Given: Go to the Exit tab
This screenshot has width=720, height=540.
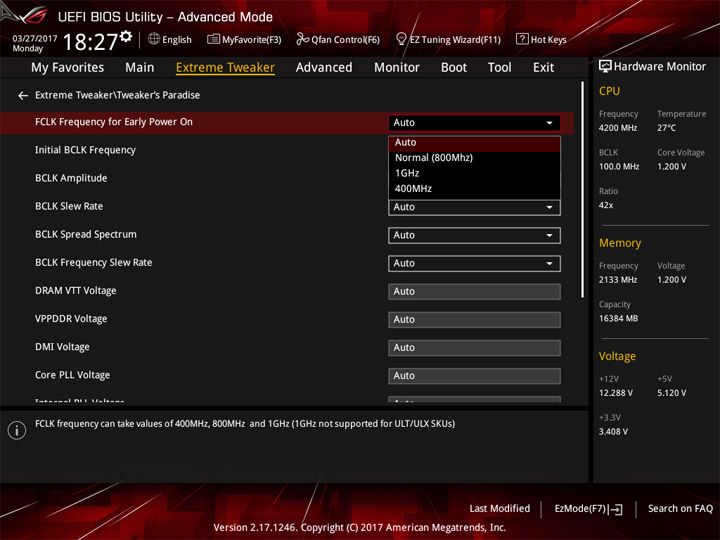Looking at the screenshot, I should click(543, 68).
